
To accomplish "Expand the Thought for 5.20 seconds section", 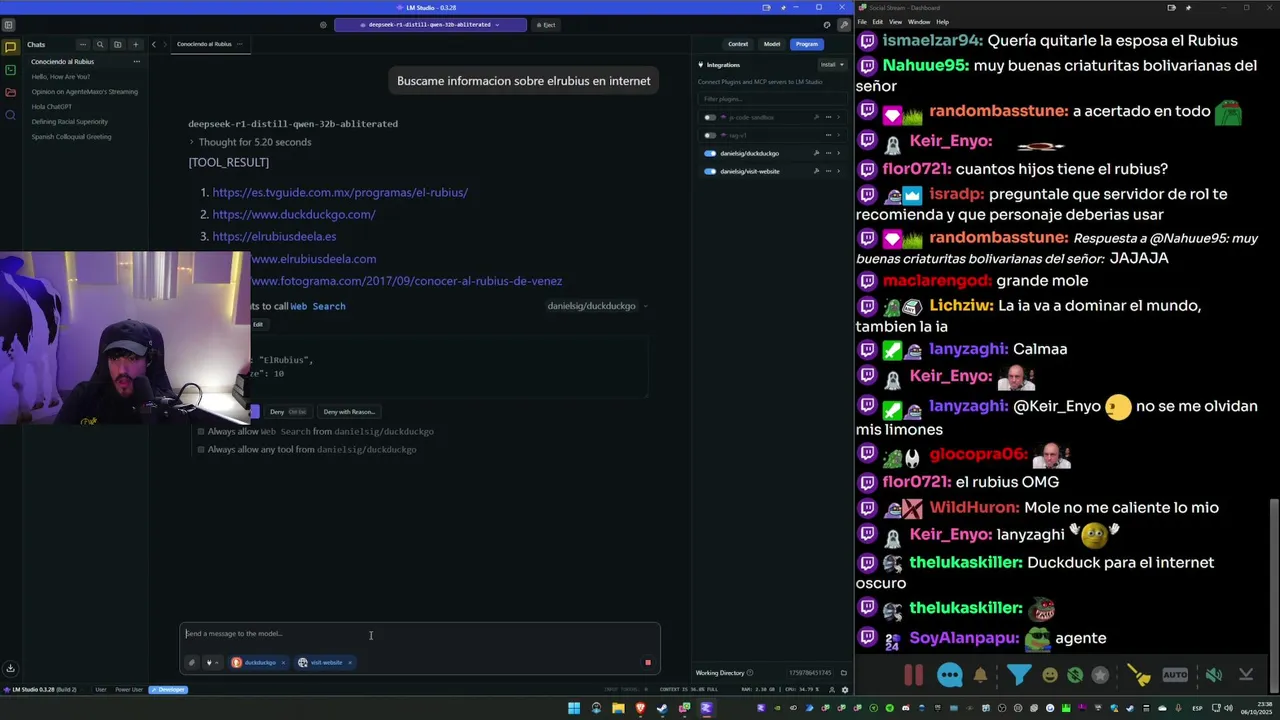I will [250, 142].
